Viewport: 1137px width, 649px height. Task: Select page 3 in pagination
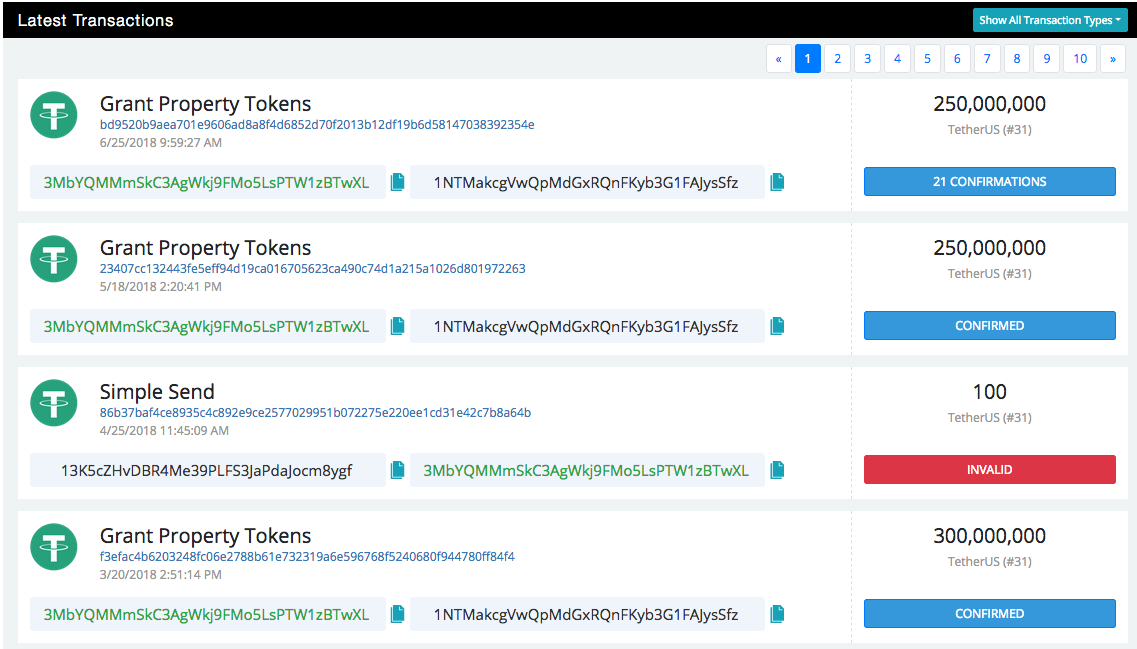pos(867,59)
